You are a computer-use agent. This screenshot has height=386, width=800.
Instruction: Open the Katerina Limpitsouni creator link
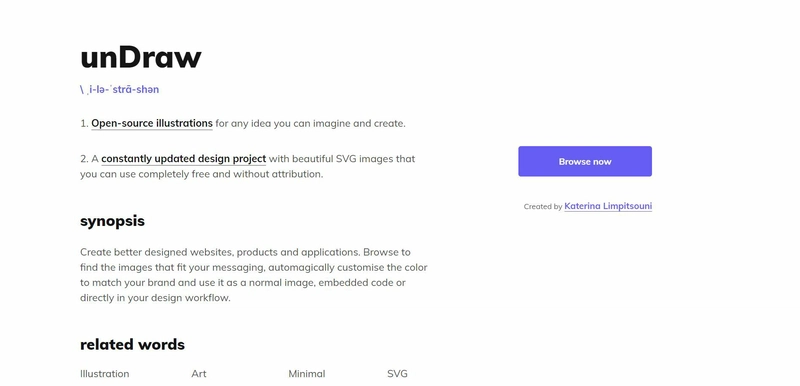(608, 206)
